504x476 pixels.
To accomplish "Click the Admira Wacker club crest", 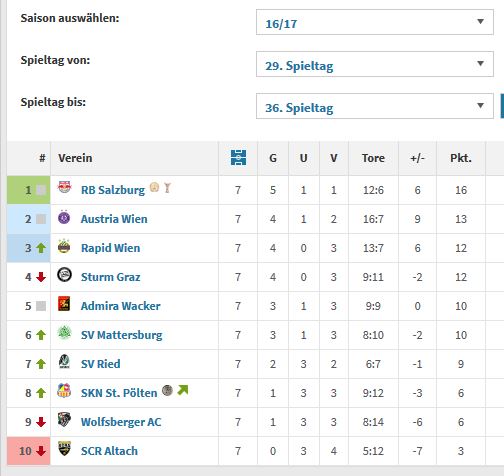I will pos(64,304).
